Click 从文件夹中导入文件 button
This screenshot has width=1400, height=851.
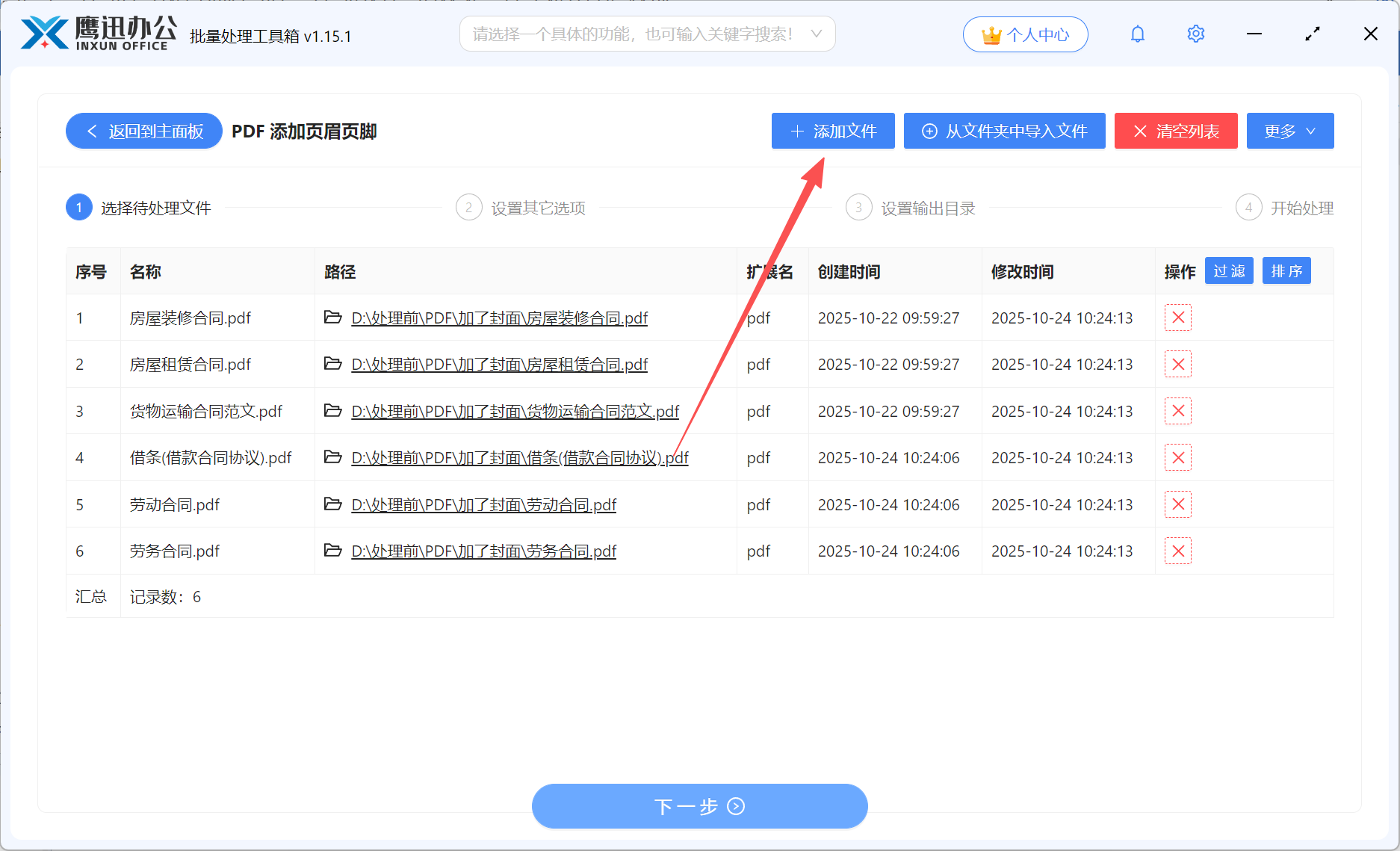click(x=1004, y=131)
